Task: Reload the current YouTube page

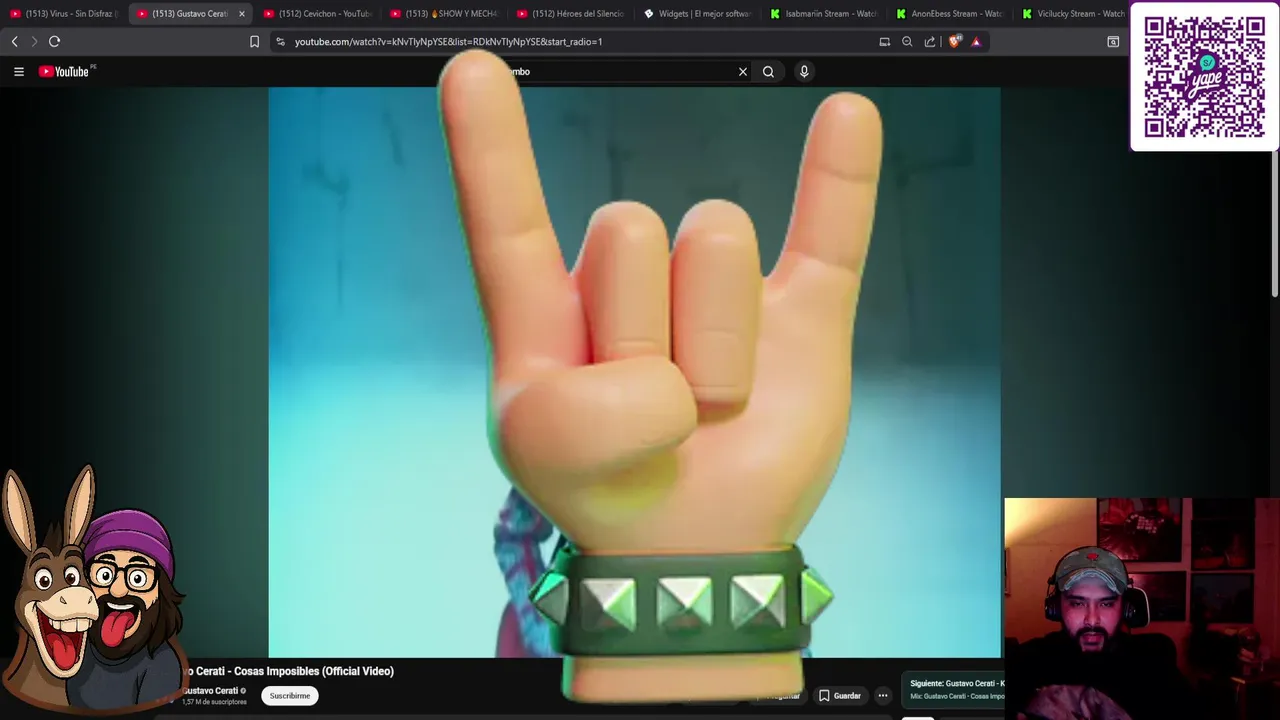Action: point(55,41)
